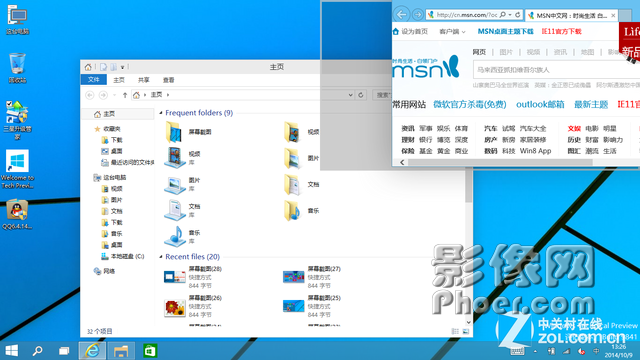Switch Explorer to details view via the status bar icon
The image size is (640, 360).
[x=455, y=331]
